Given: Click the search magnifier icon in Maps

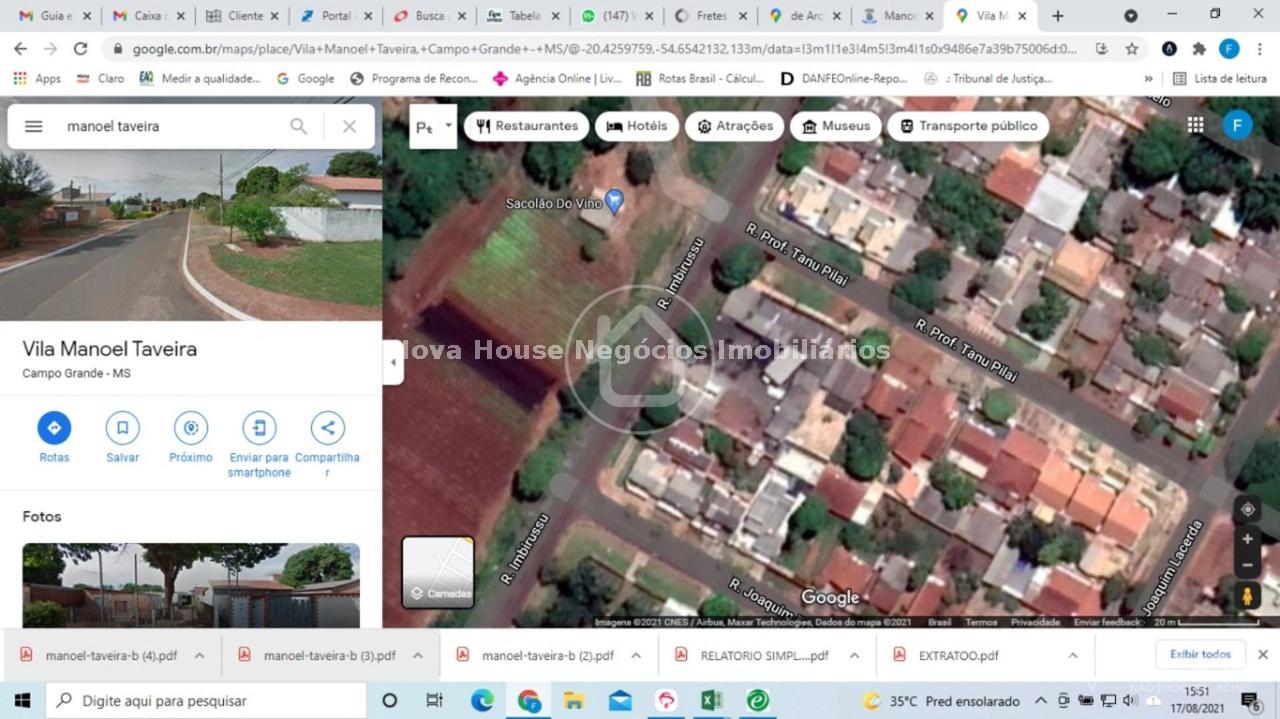Looking at the screenshot, I should [298, 126].
